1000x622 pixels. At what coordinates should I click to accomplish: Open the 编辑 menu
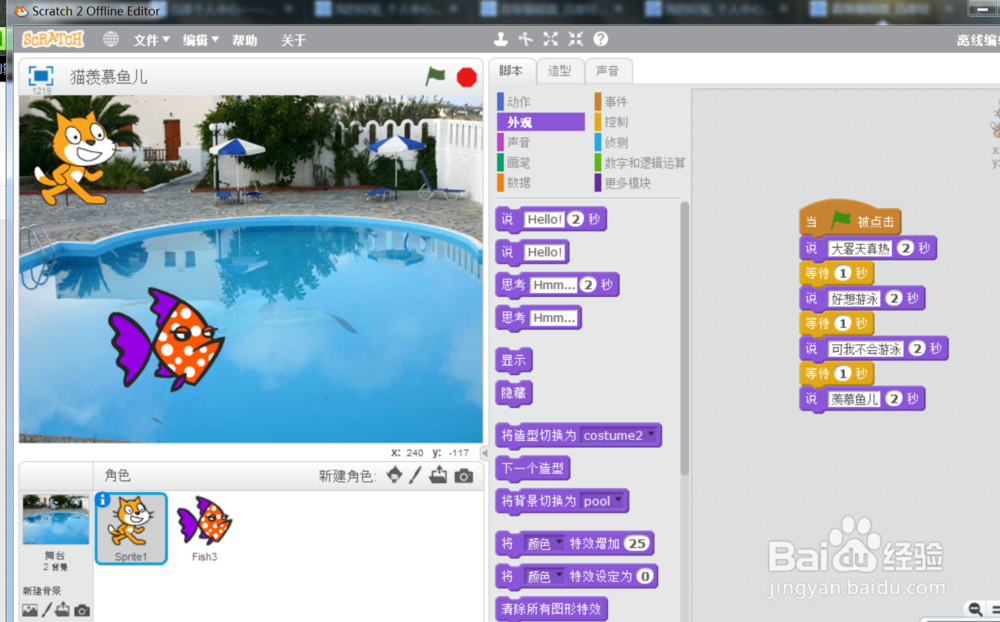pos(200,40)
